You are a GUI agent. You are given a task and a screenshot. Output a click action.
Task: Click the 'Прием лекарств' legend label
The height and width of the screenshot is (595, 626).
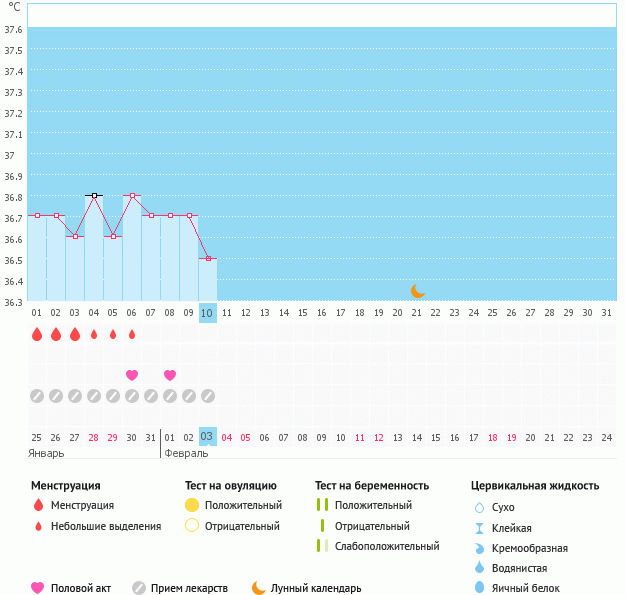[x=189, y=588]
